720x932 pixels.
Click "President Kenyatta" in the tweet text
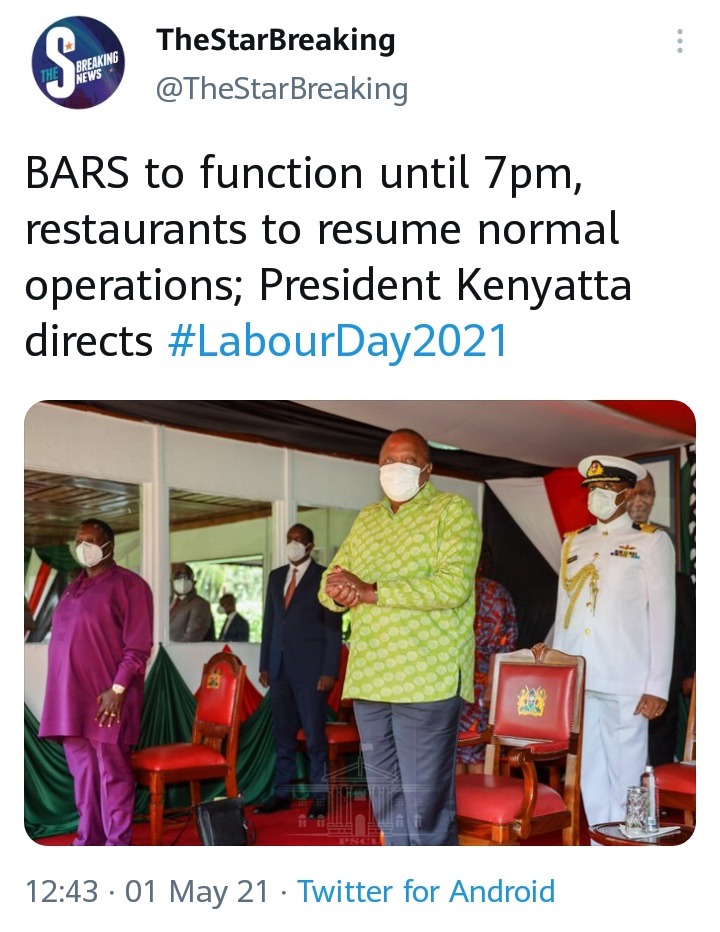[445, 285]
